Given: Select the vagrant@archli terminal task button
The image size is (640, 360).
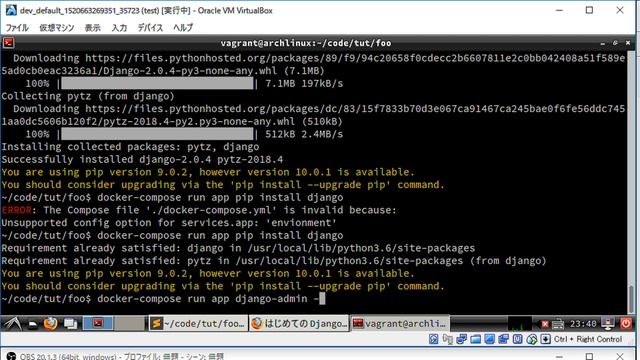Looking at the screenshot, I should 400,324.
